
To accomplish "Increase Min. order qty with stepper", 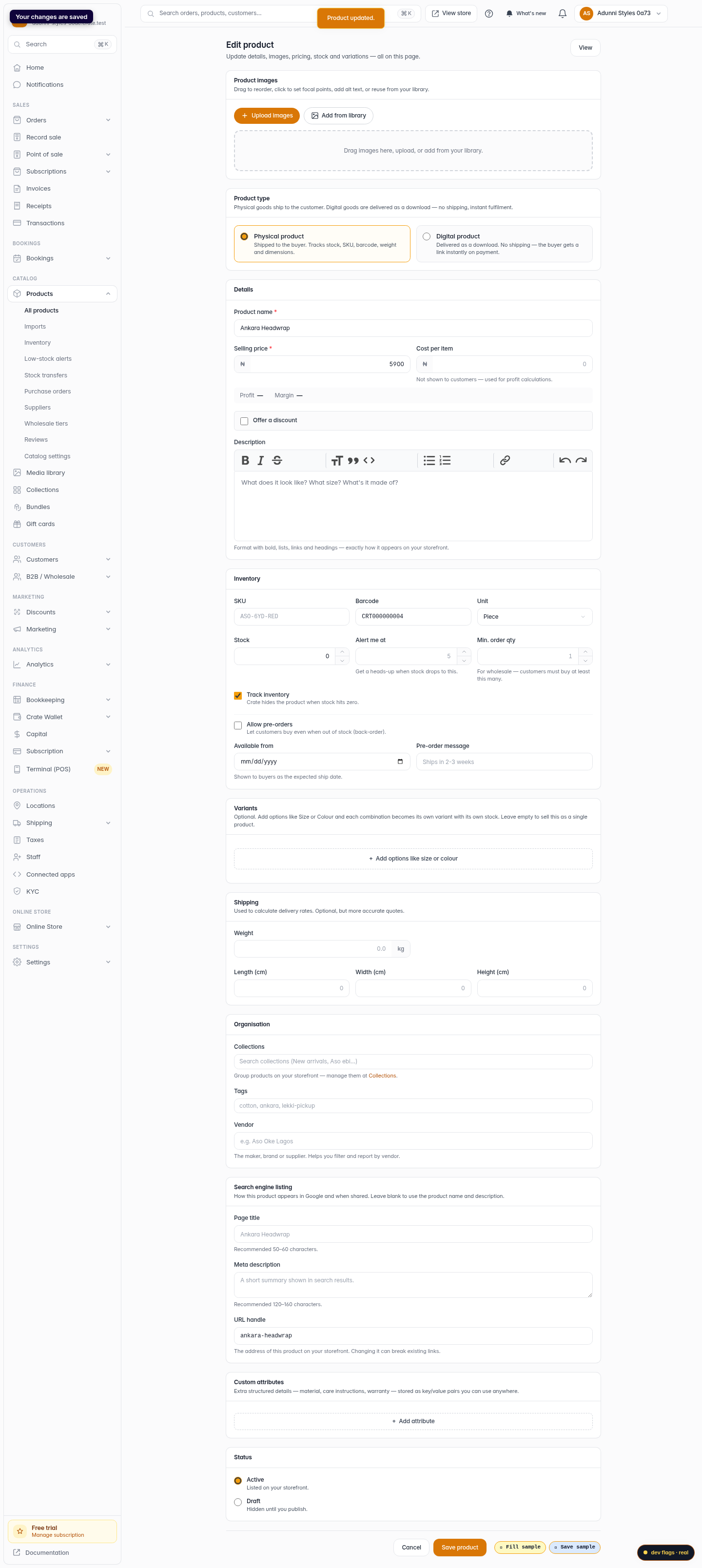I will (x=585, y=652).
